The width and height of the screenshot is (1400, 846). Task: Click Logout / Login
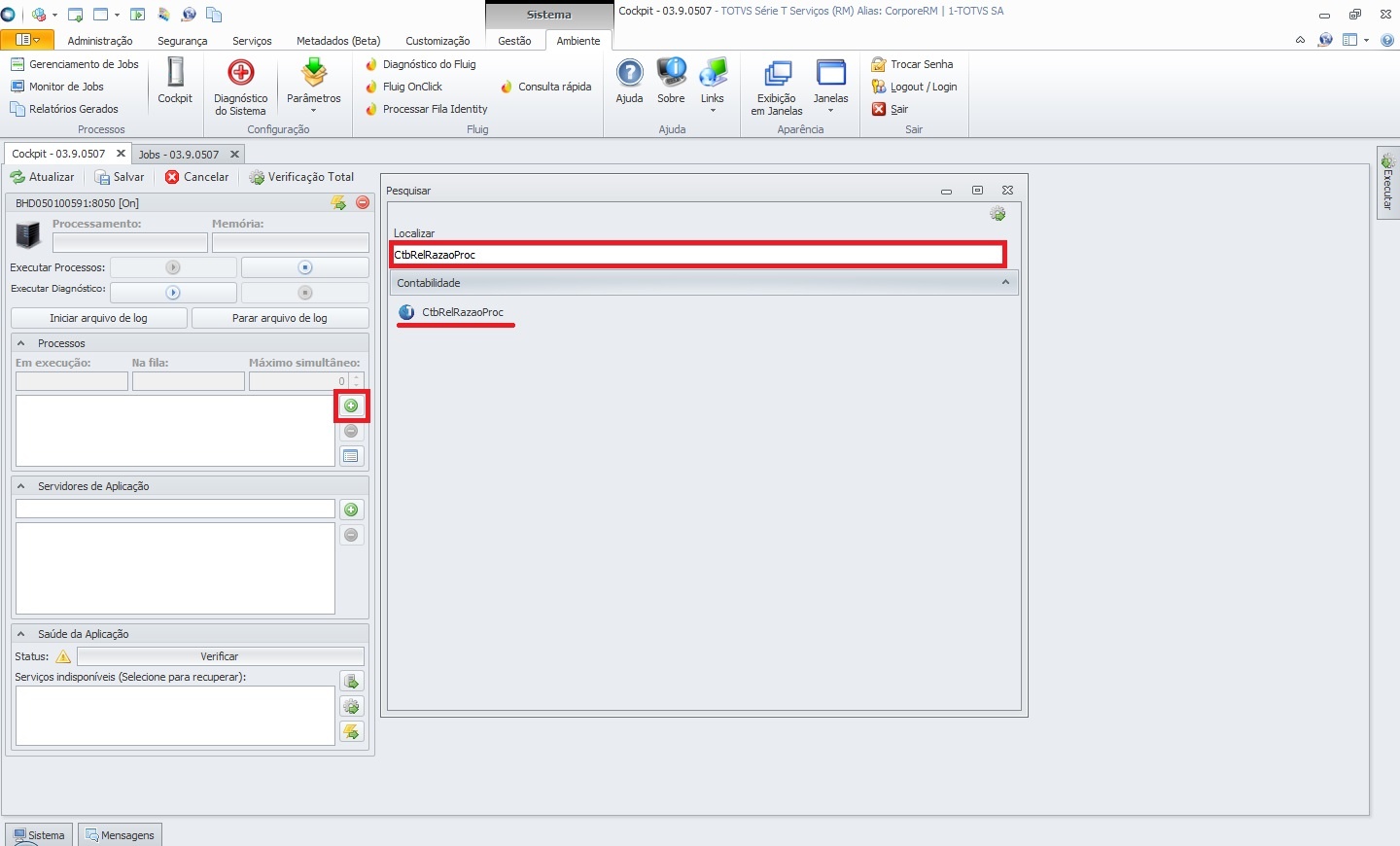pyautogui.click(x=914, y=87)
